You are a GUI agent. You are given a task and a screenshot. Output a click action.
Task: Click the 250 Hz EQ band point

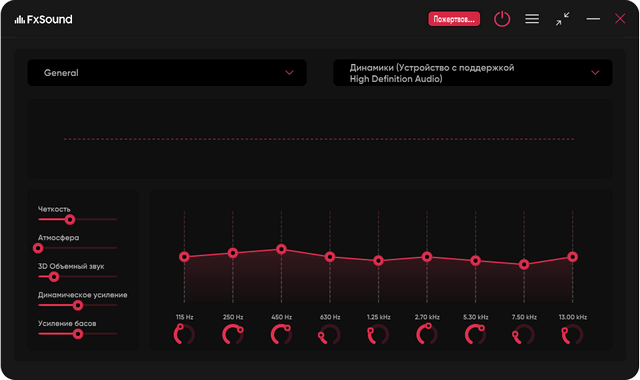pyautogui.click(x=233, y=253)
